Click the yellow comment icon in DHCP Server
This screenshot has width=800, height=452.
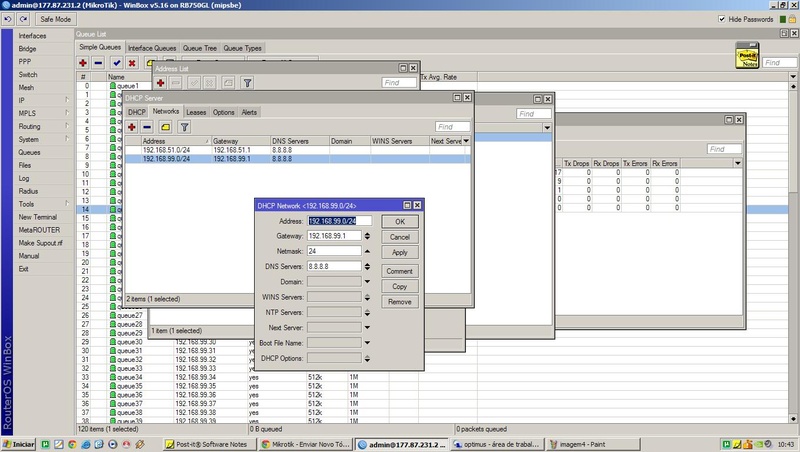(166, 127)
